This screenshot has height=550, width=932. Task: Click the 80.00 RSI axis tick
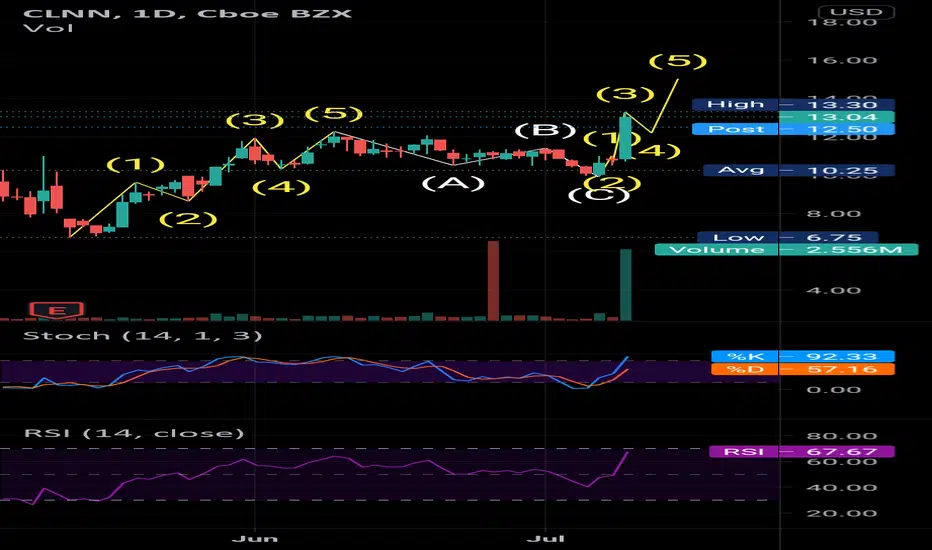842,436
